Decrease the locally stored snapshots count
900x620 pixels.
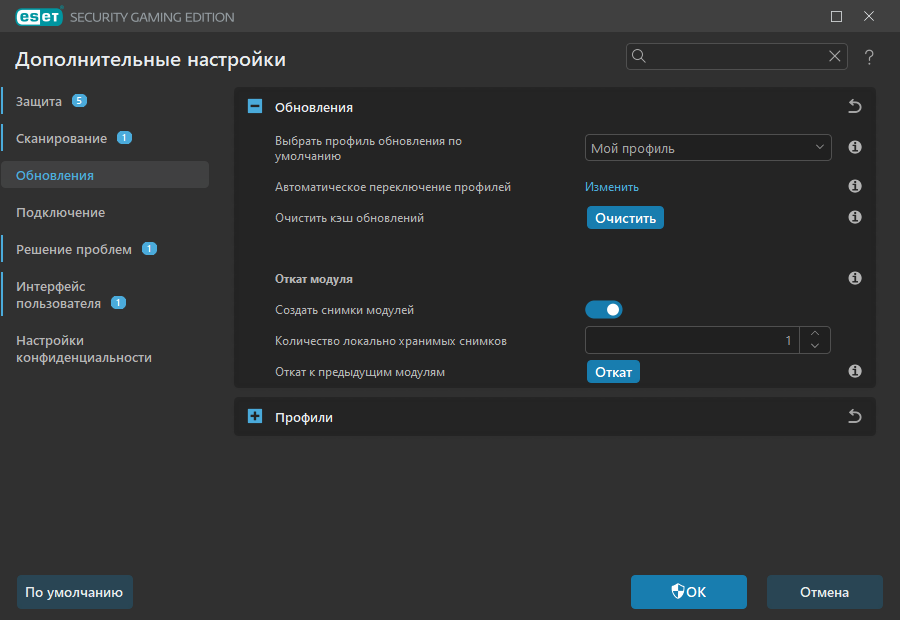pyautogui.click(x=814, y=346)
